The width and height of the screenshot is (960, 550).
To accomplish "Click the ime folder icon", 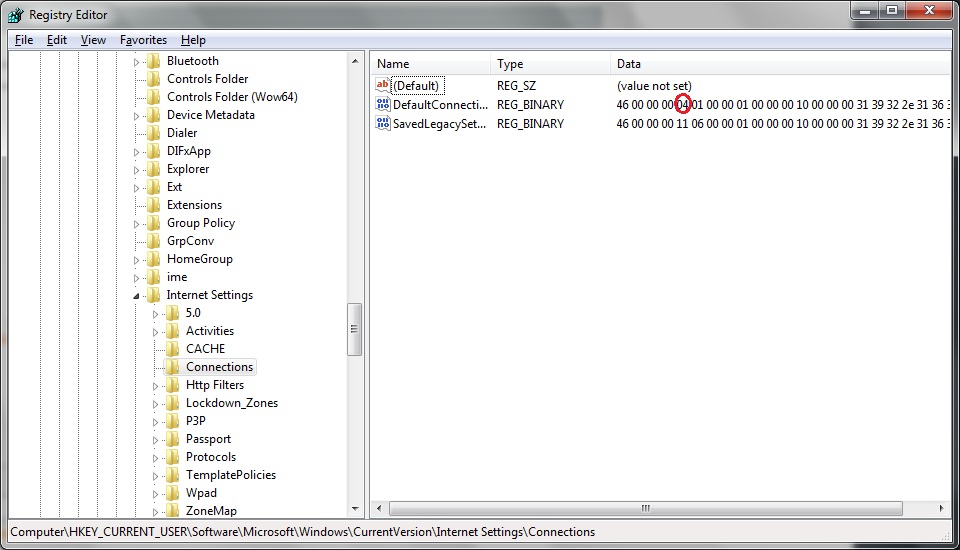I will tap(154, 277).
